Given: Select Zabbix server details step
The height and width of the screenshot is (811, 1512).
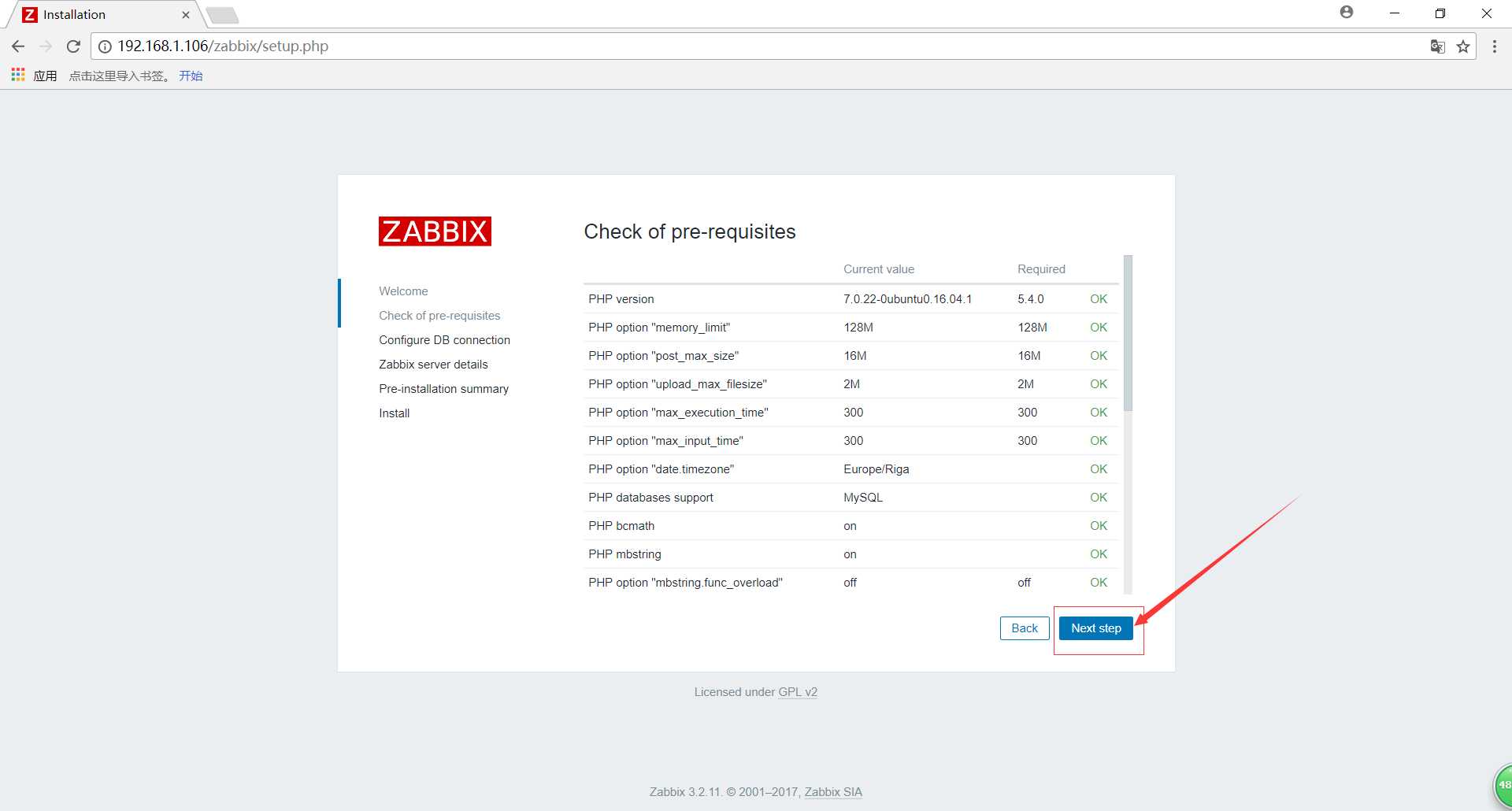Looking at the screenshot, I should point(433,365).
